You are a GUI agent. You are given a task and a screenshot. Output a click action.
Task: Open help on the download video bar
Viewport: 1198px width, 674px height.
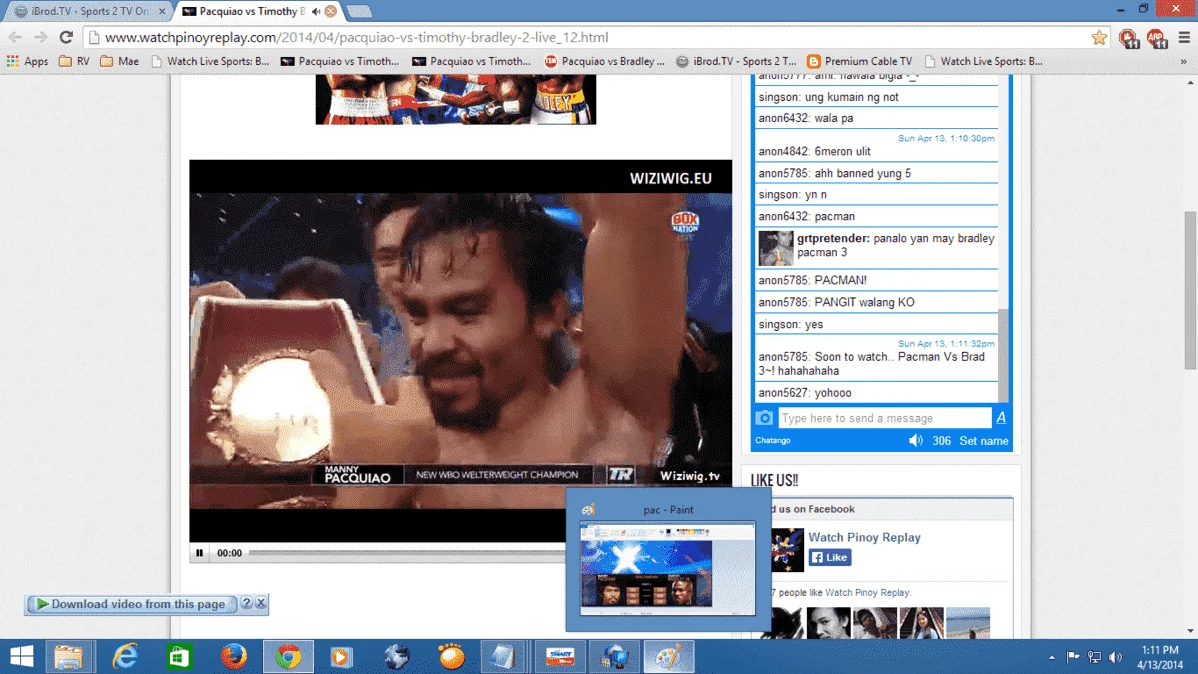pos(246,603)
